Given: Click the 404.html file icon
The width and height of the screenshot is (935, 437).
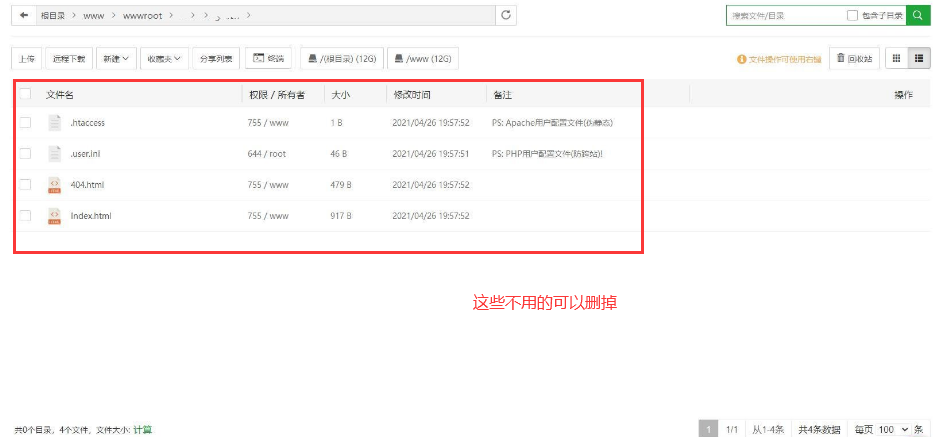Looking at the screenshot, I should 54,185.
